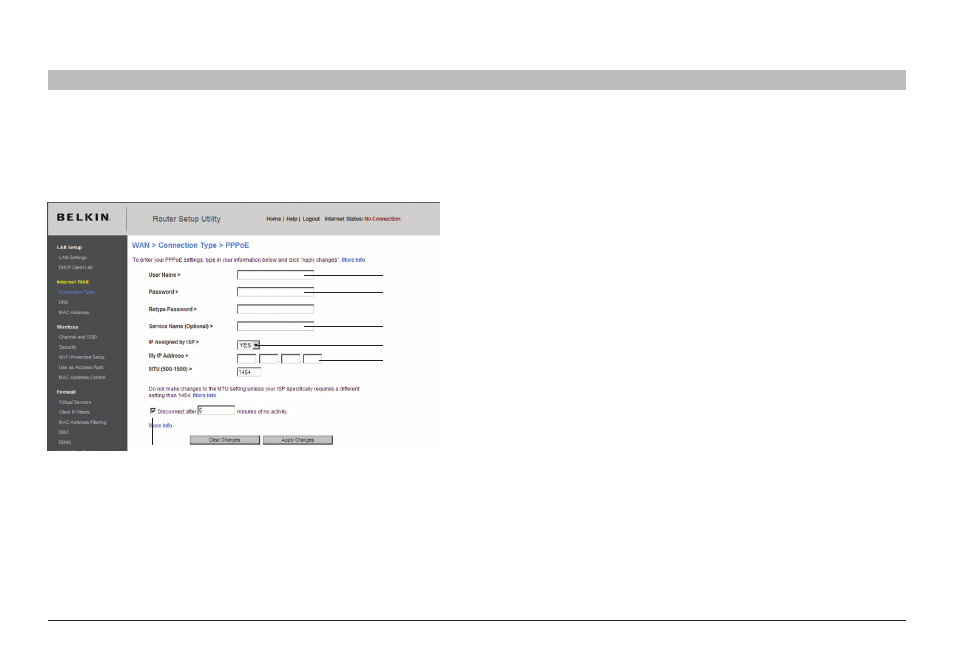Select the Internet WAN sidebar heading
The image size is (954, 668).
click(72, 282)
